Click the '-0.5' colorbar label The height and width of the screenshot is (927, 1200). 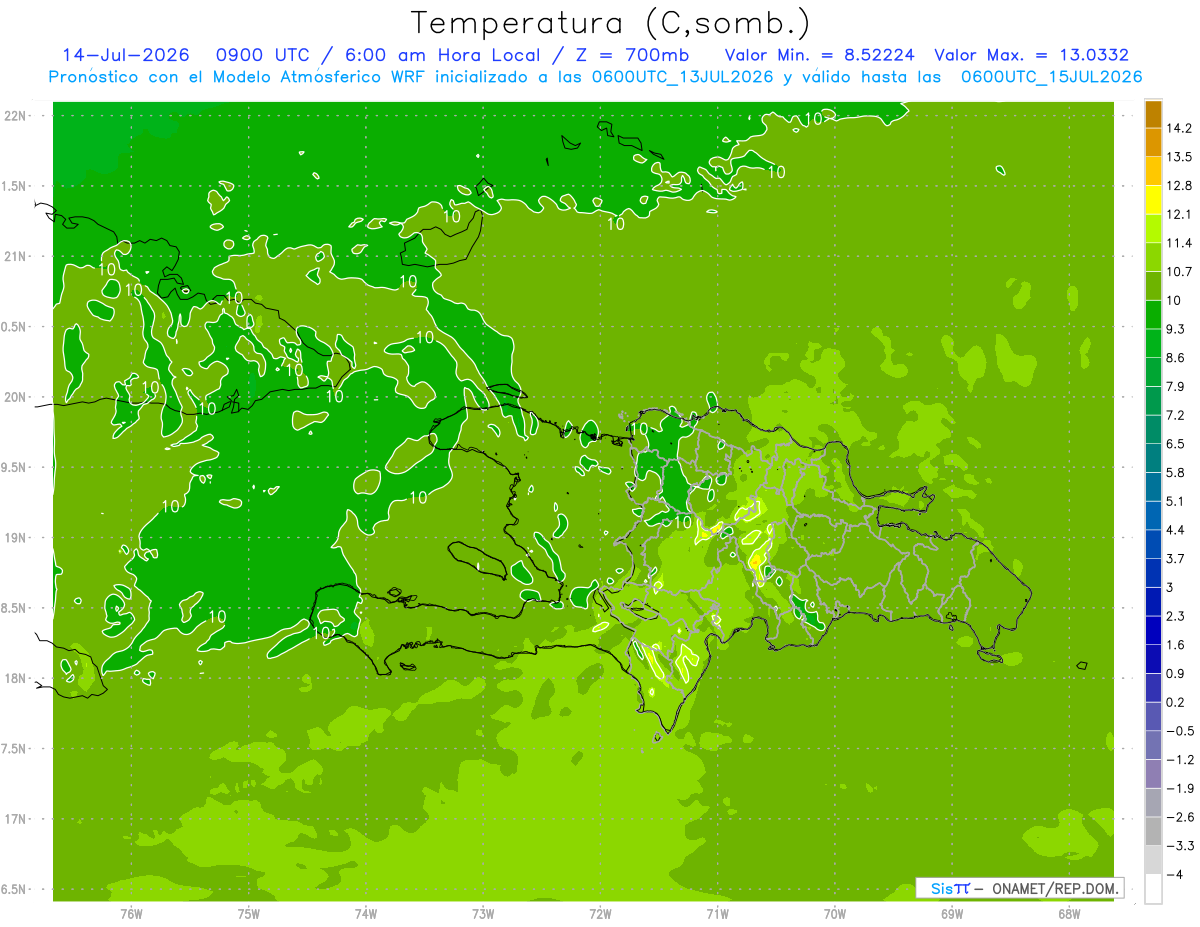(1179, 730)
